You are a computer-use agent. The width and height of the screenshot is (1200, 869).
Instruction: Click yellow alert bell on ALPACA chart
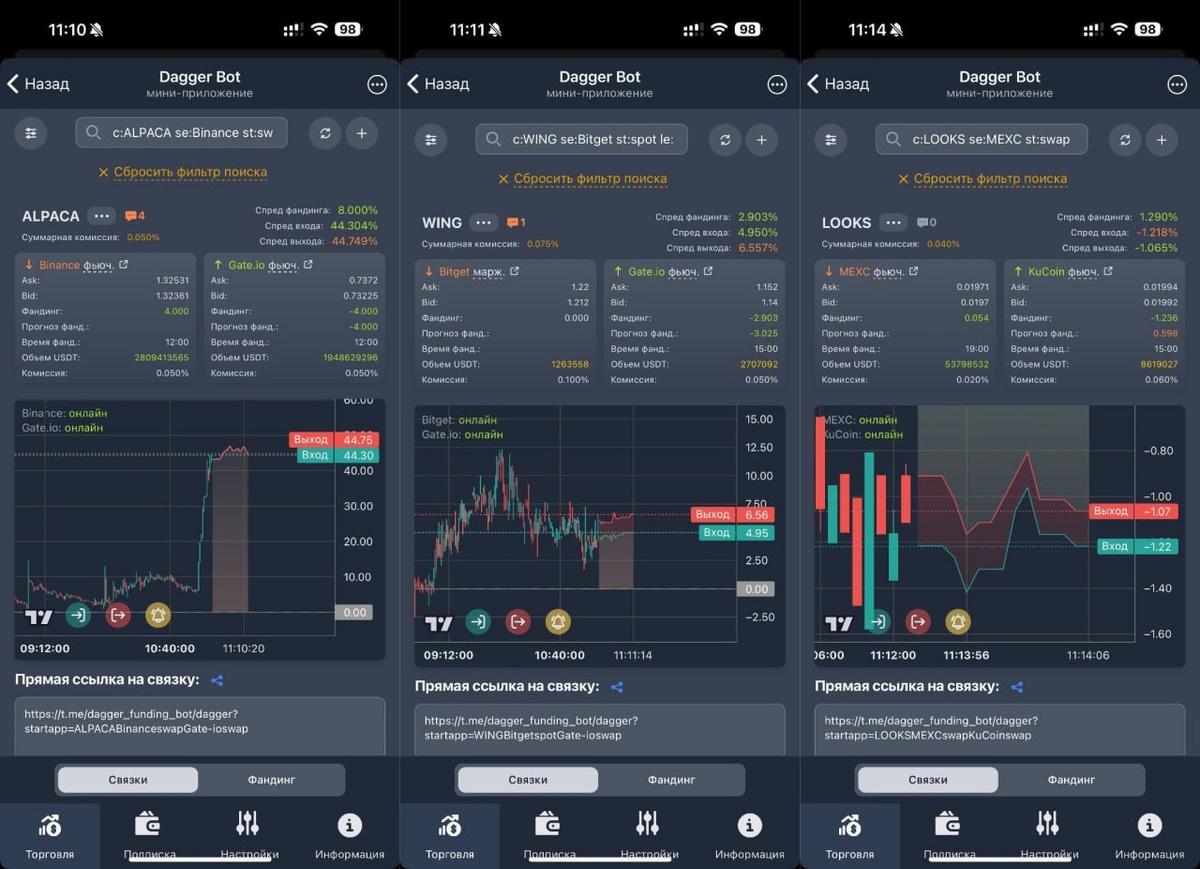coord(158,615)
